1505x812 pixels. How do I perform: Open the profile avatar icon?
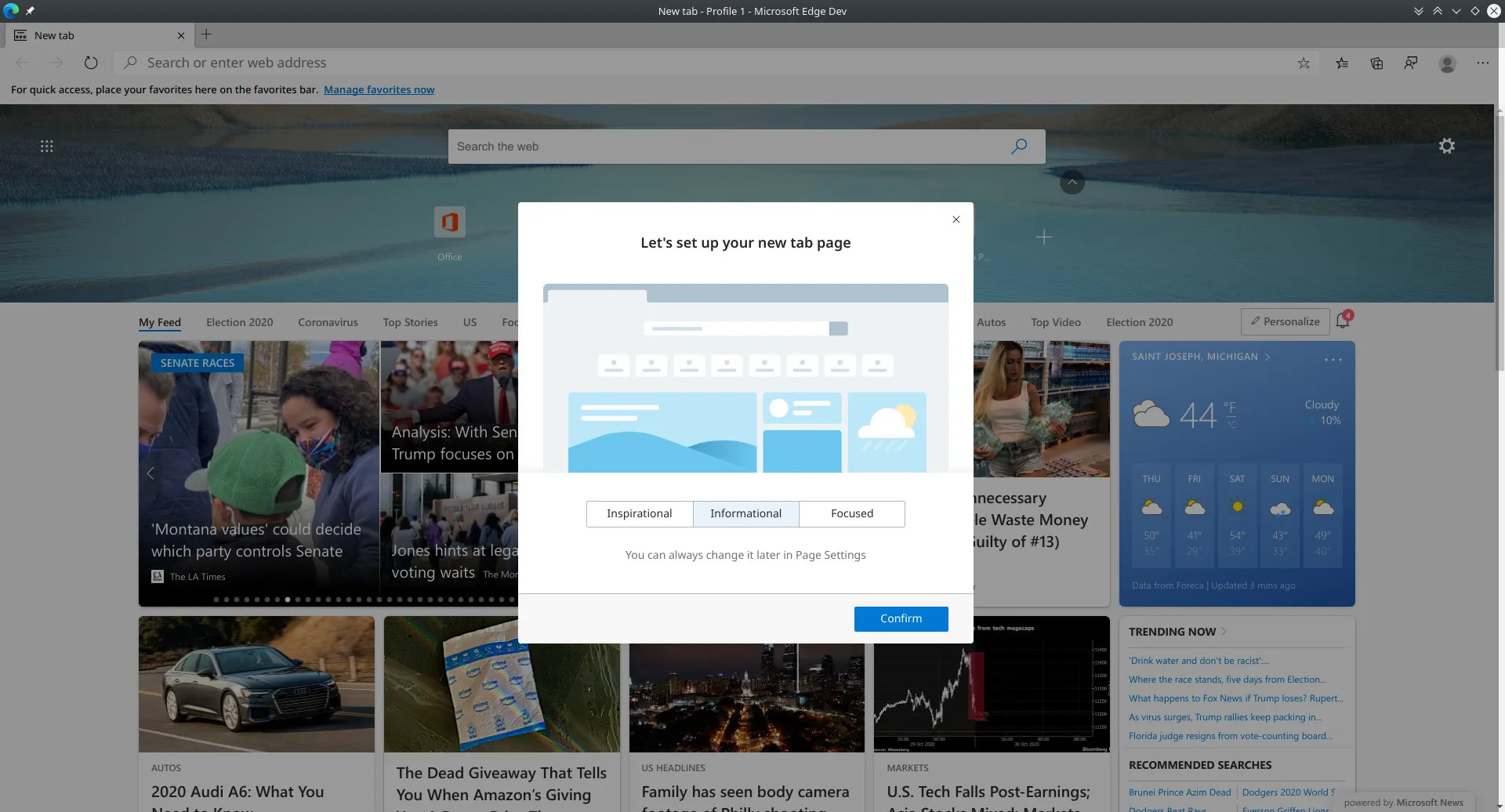[1447, 63]
